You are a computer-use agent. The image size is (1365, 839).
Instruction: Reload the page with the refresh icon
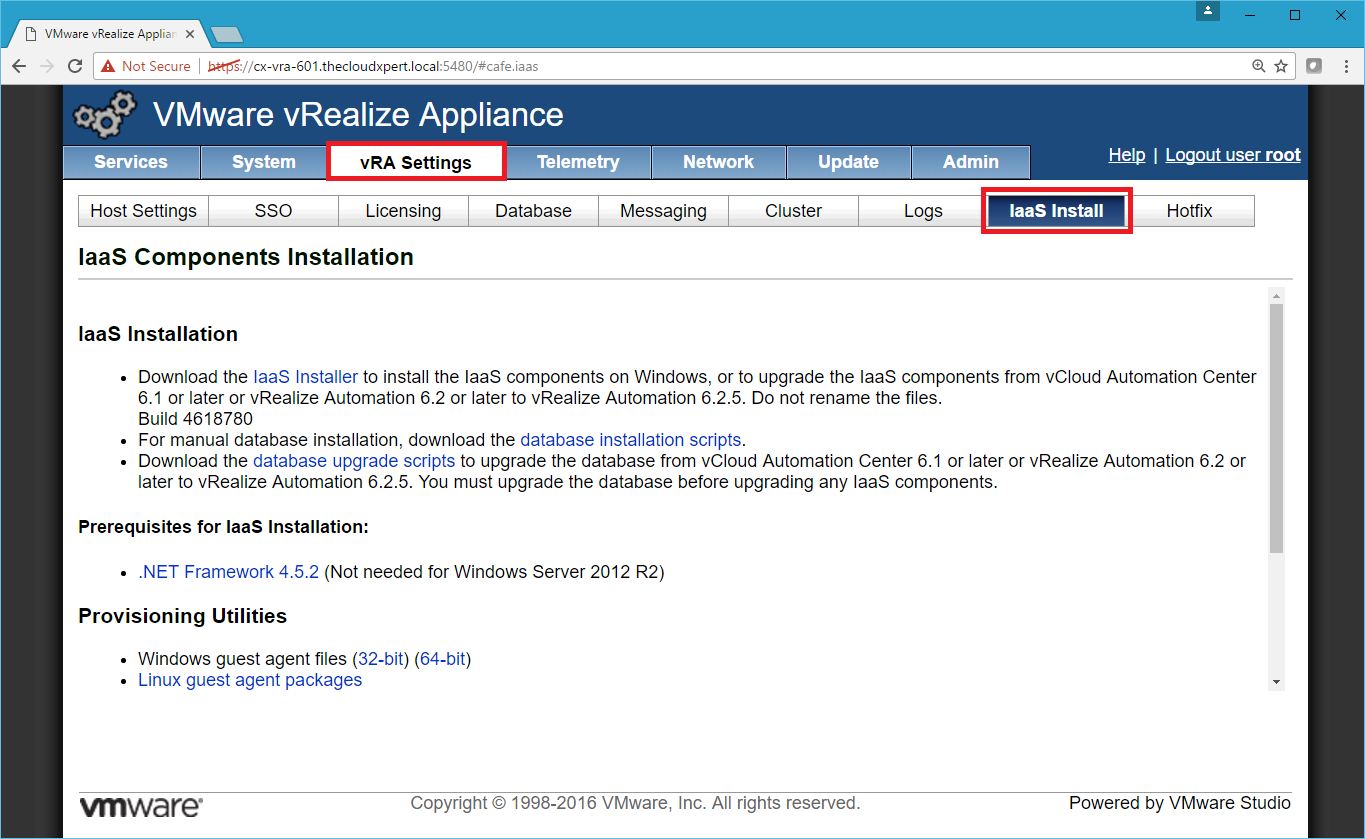tap(75, 66)
